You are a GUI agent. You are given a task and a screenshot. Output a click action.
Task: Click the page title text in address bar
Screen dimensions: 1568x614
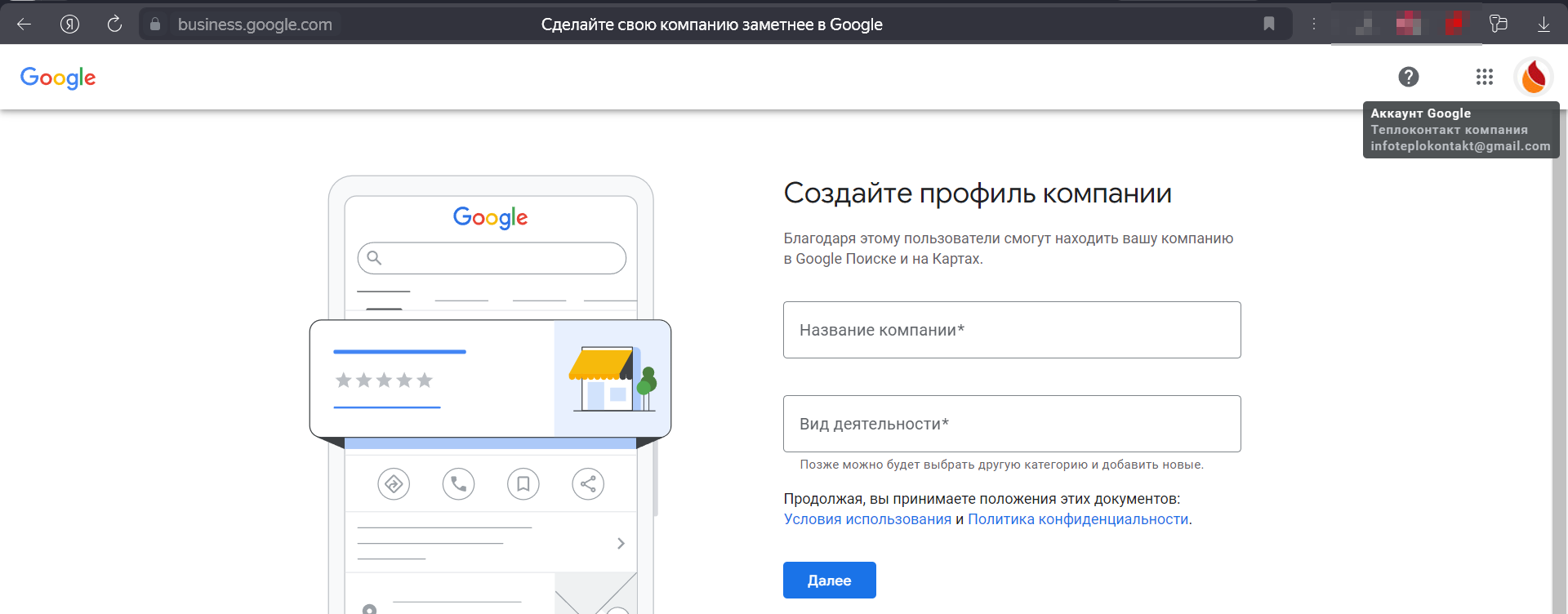click(711, 24)
